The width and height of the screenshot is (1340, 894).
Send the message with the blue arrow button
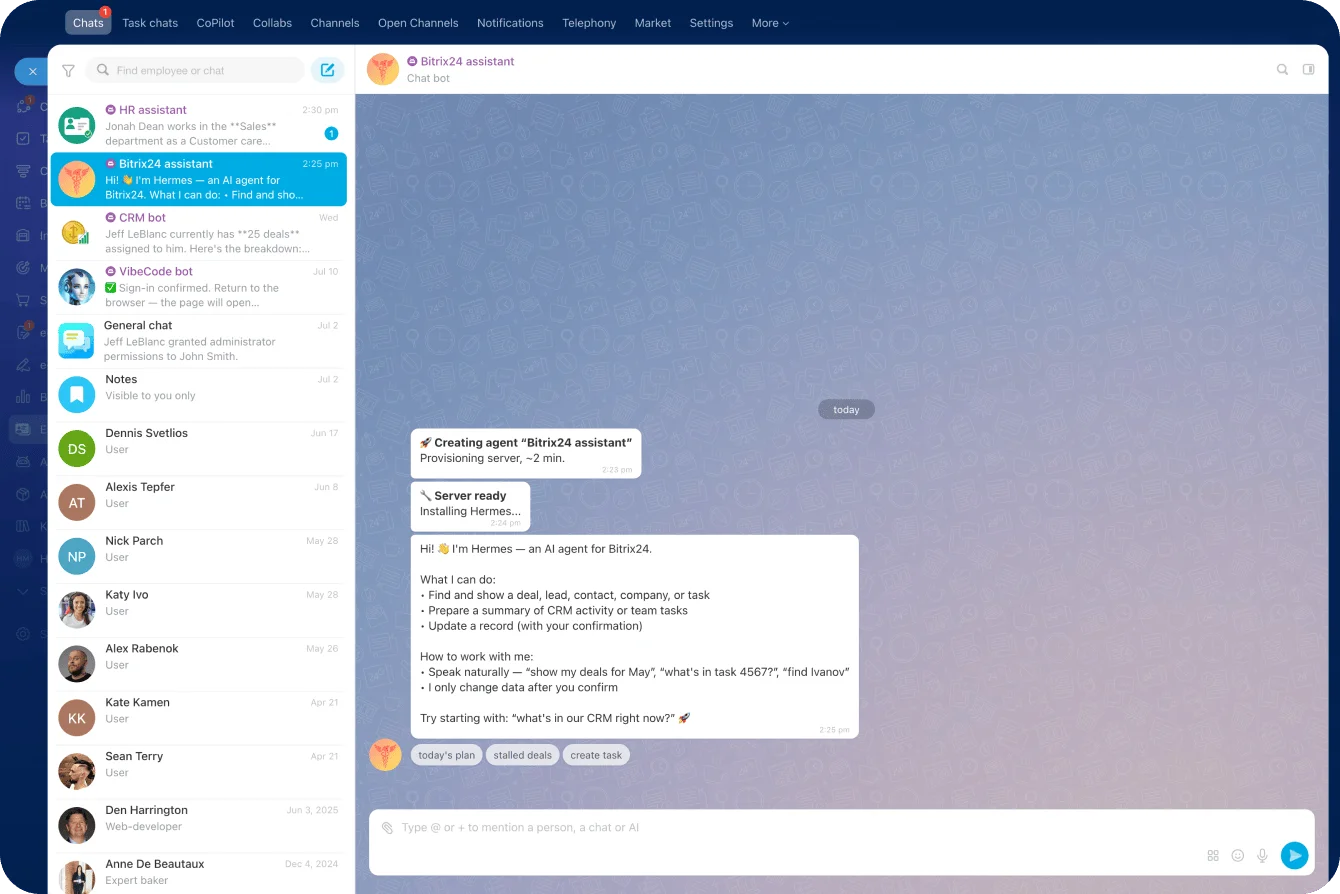pyautogui.click(x=1294, y=855)
